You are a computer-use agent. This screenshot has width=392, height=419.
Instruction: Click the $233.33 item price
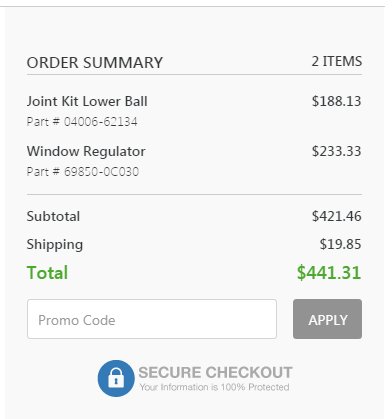point(336,151)
